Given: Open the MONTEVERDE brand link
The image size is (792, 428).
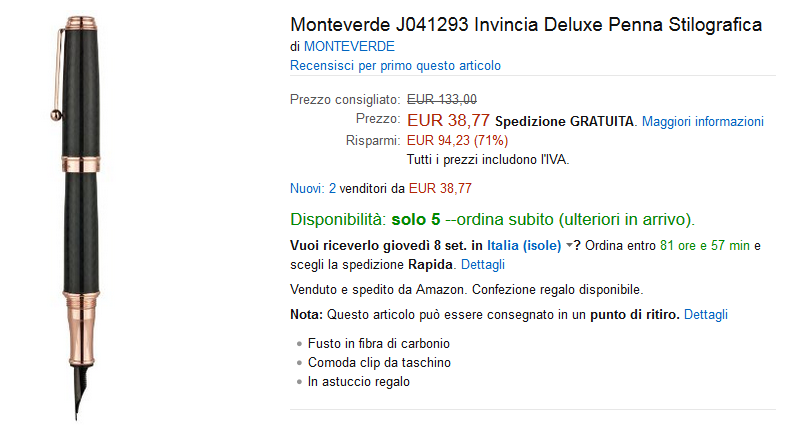Looking at the screenshot, I should point(349,46).
